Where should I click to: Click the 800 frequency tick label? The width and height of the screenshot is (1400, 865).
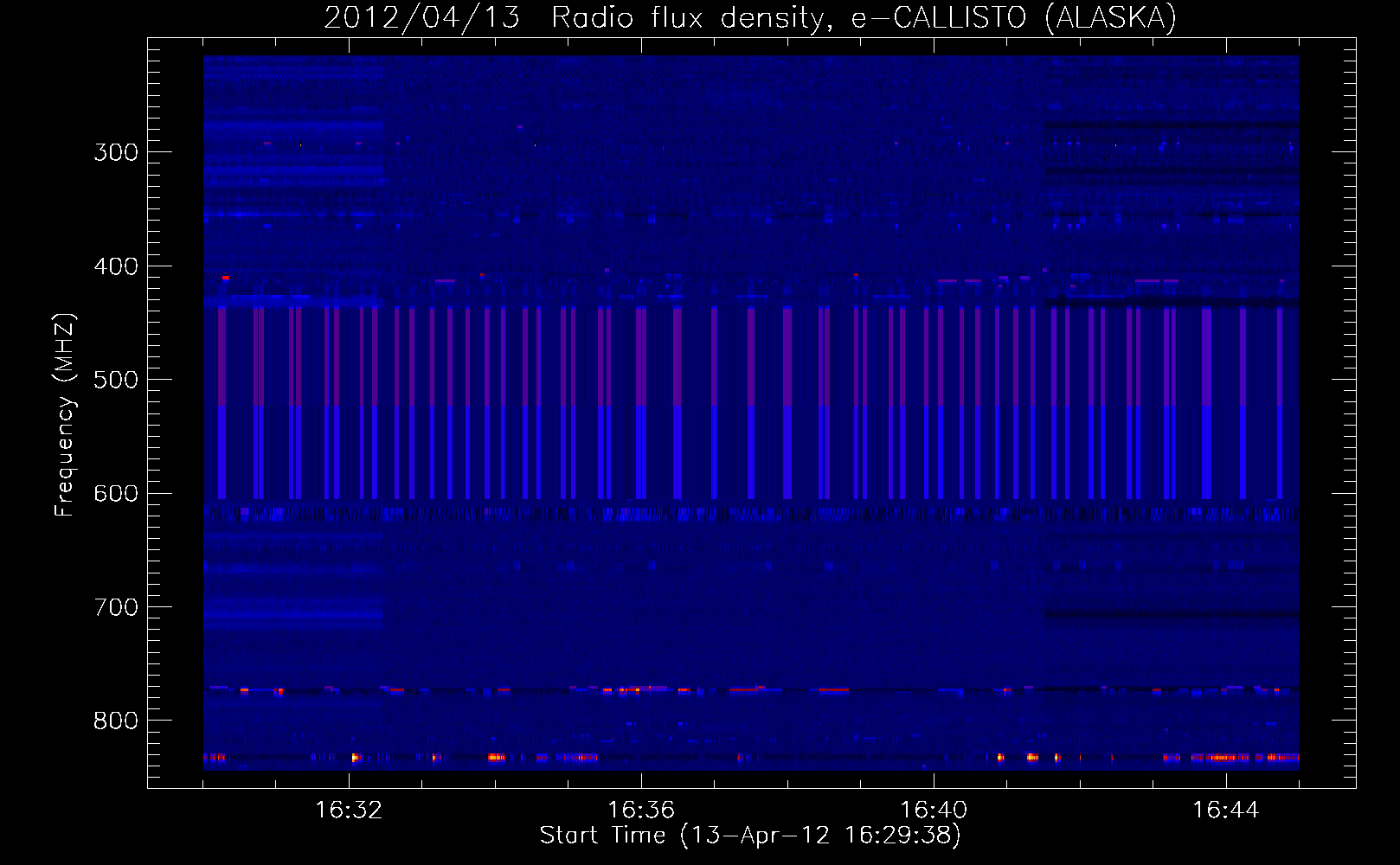[116, 721]
